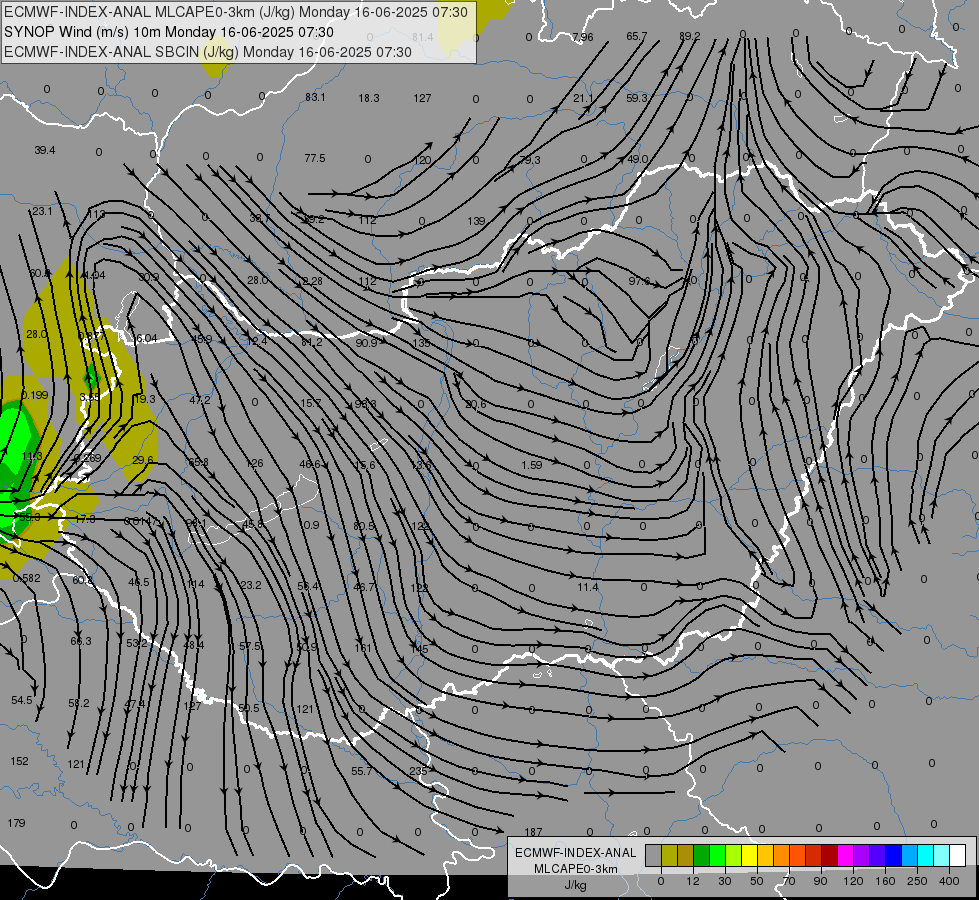Click the map value 83.1
This screenshot has height=900, width=979.
click(x=315, y=97)
